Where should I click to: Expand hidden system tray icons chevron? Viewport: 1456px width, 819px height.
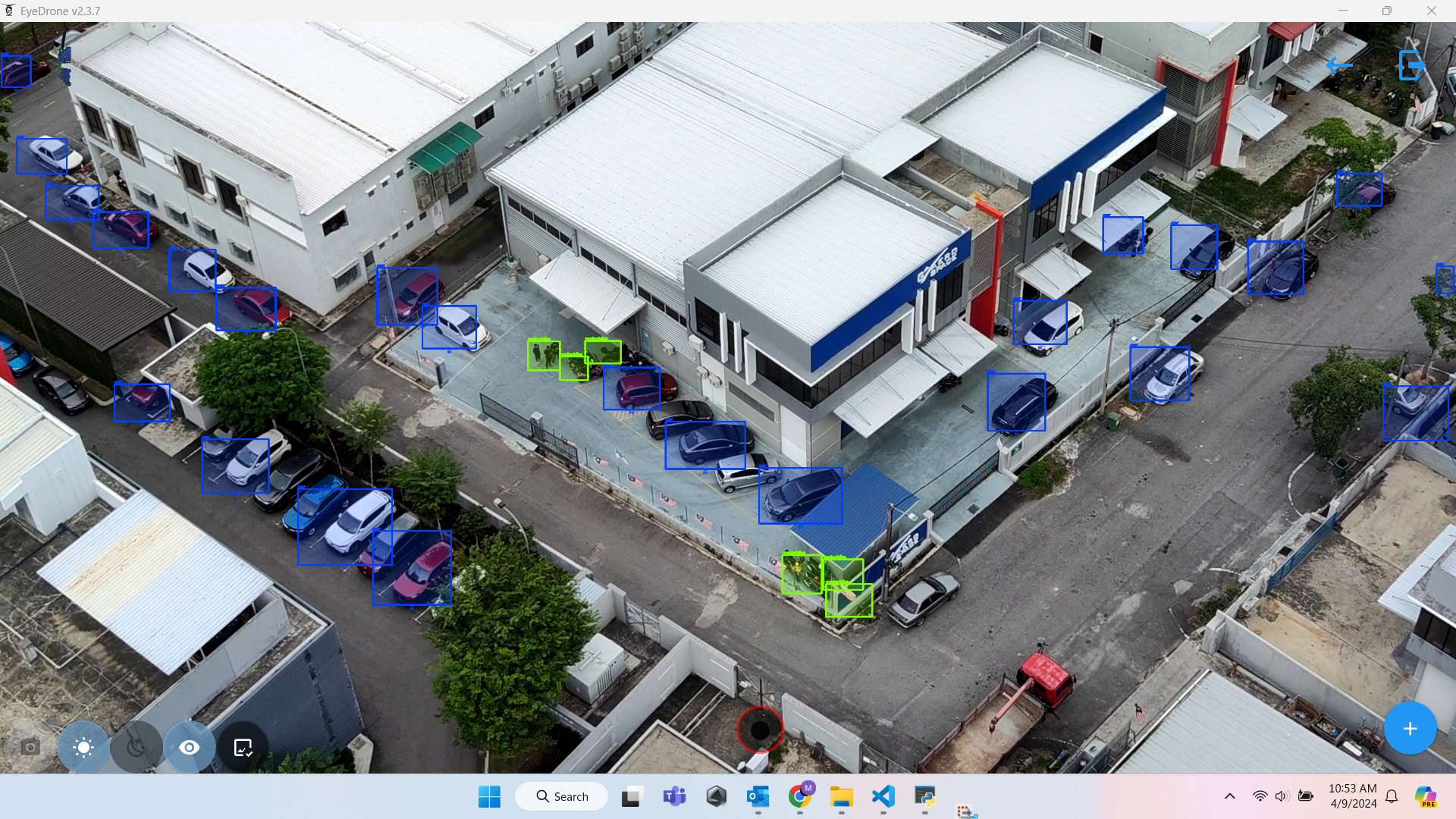(1230, 796)
